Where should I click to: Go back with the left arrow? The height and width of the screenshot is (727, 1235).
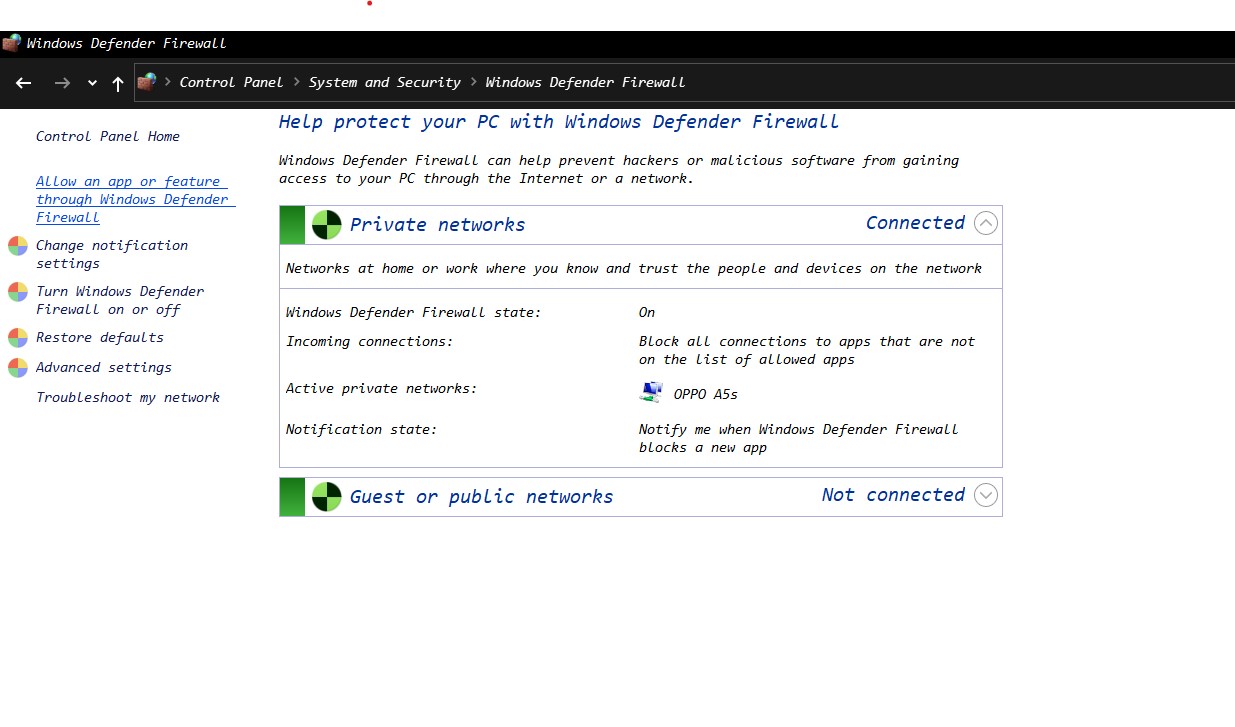click(x=24, y=83)
